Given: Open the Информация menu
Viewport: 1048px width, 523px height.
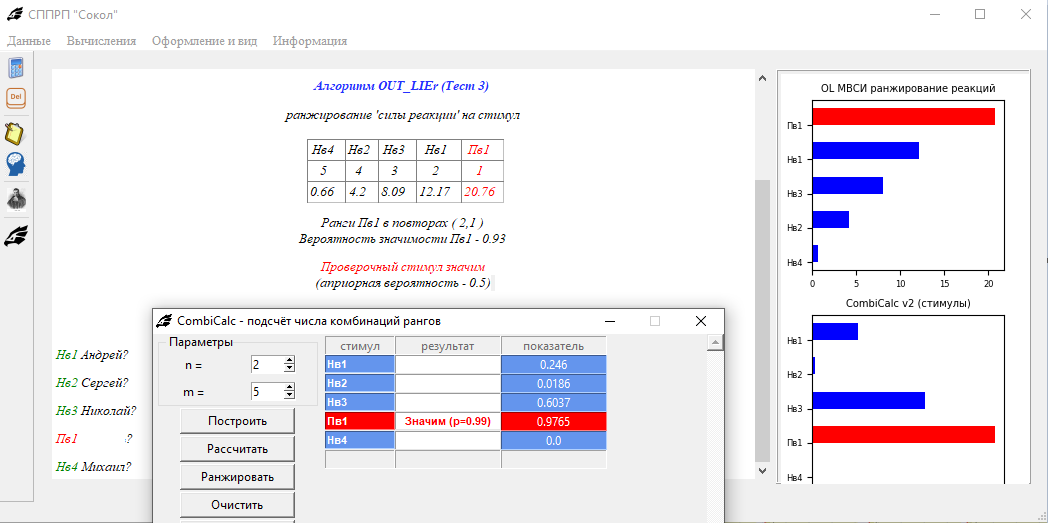Looking at the screenshot, I should 310,41.
